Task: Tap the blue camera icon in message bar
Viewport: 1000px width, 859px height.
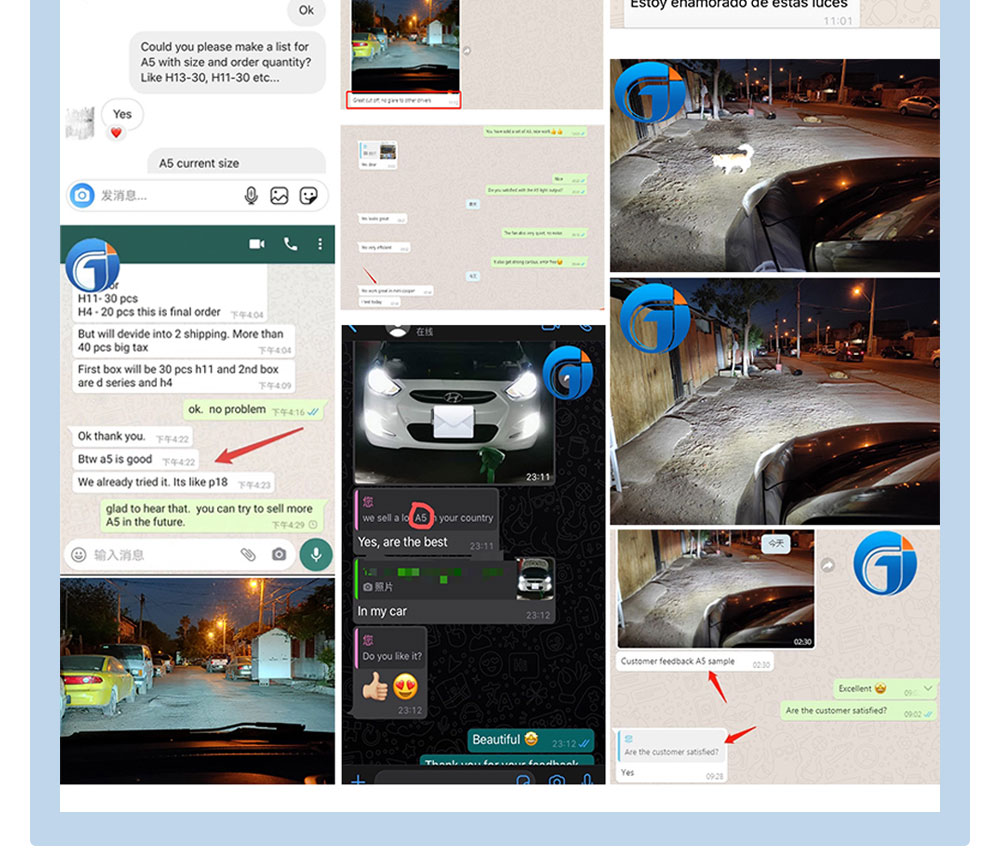Action: point(82,195)
